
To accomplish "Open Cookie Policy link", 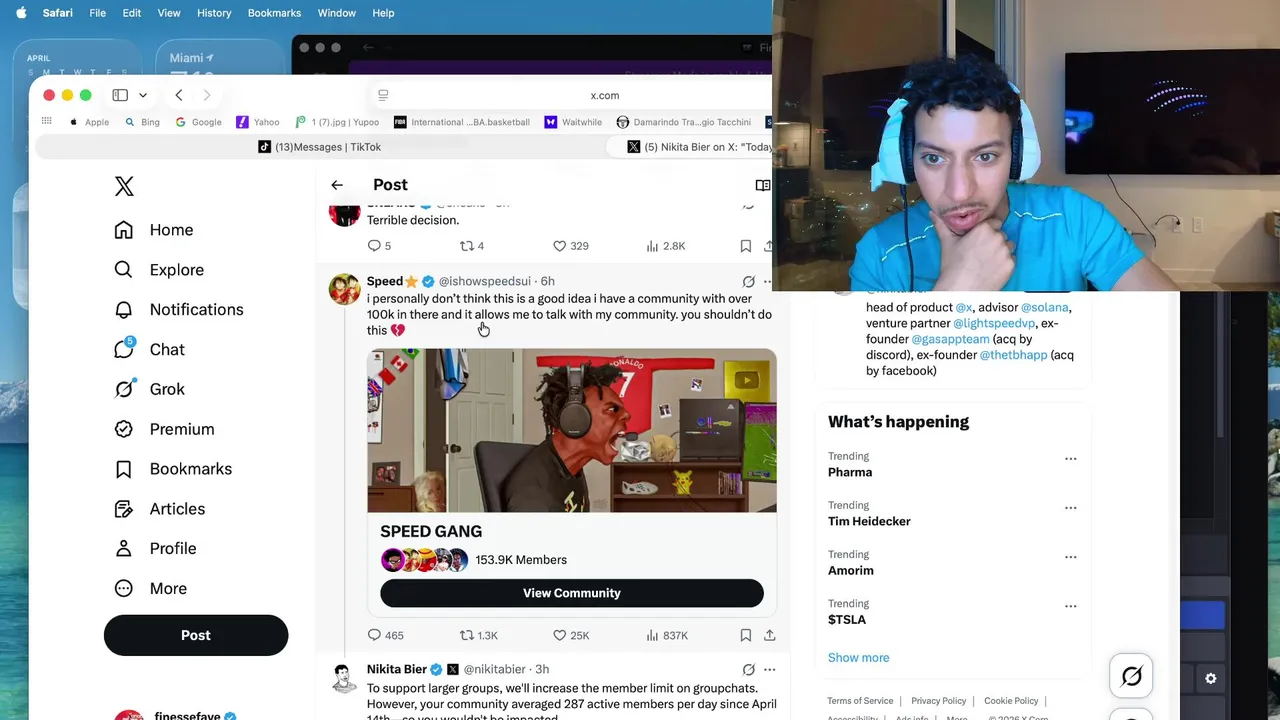I will [1011, 701].
